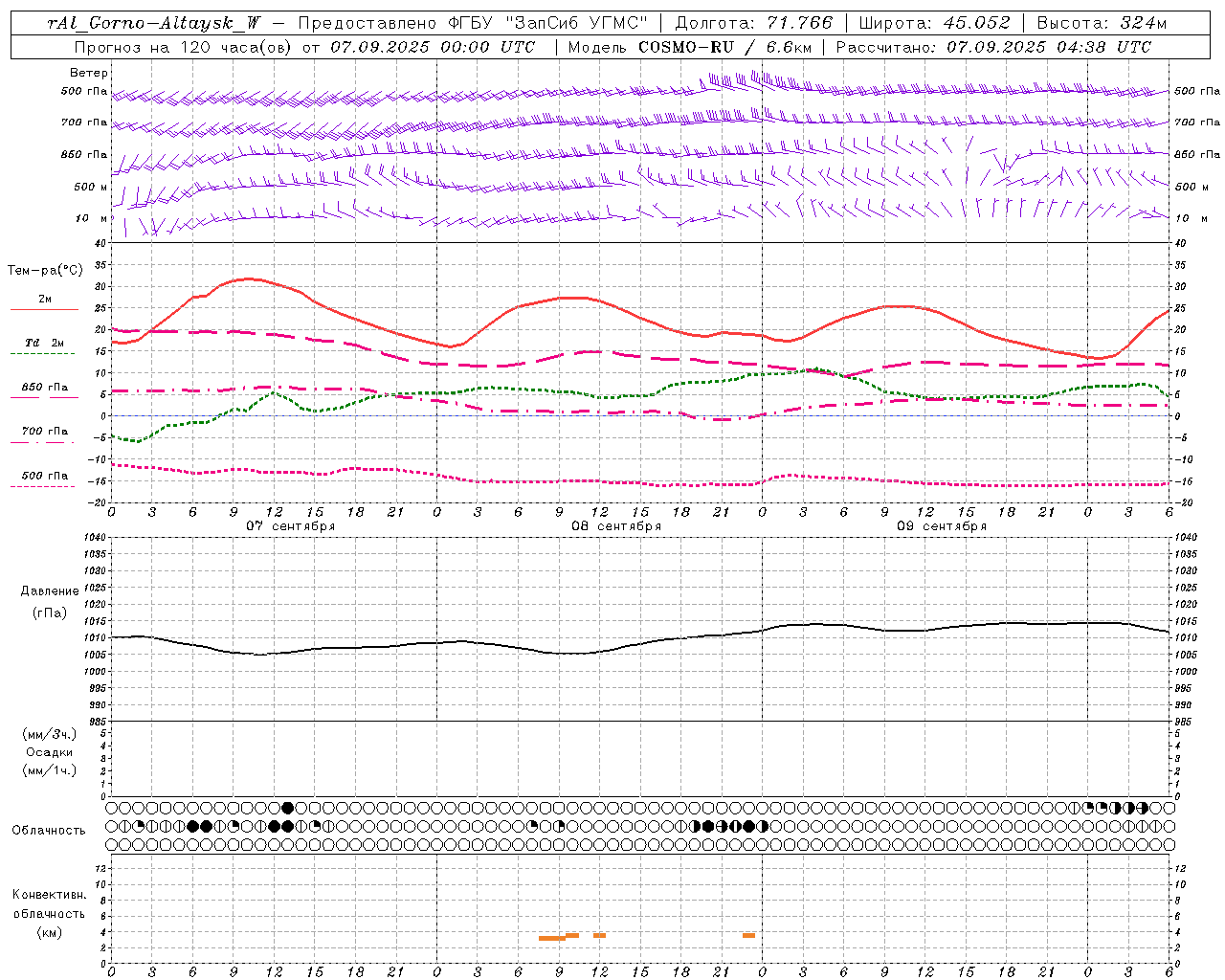Click the (мм/1ч.) precipitation unit label
1225x980 pixels.
point(50,770)
